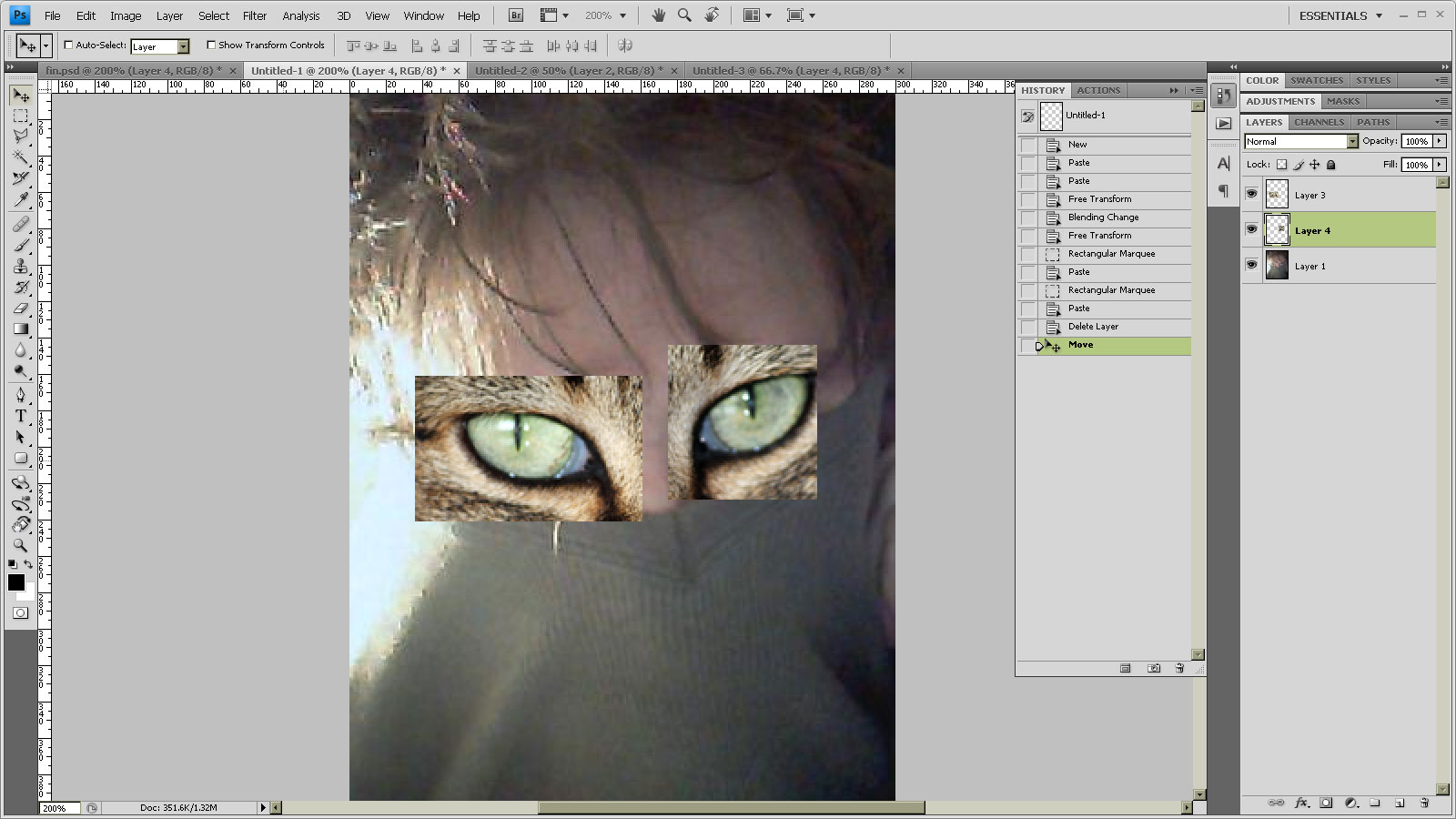
Task: Toggle lock all padlock icon
Action: [1331, 165]
